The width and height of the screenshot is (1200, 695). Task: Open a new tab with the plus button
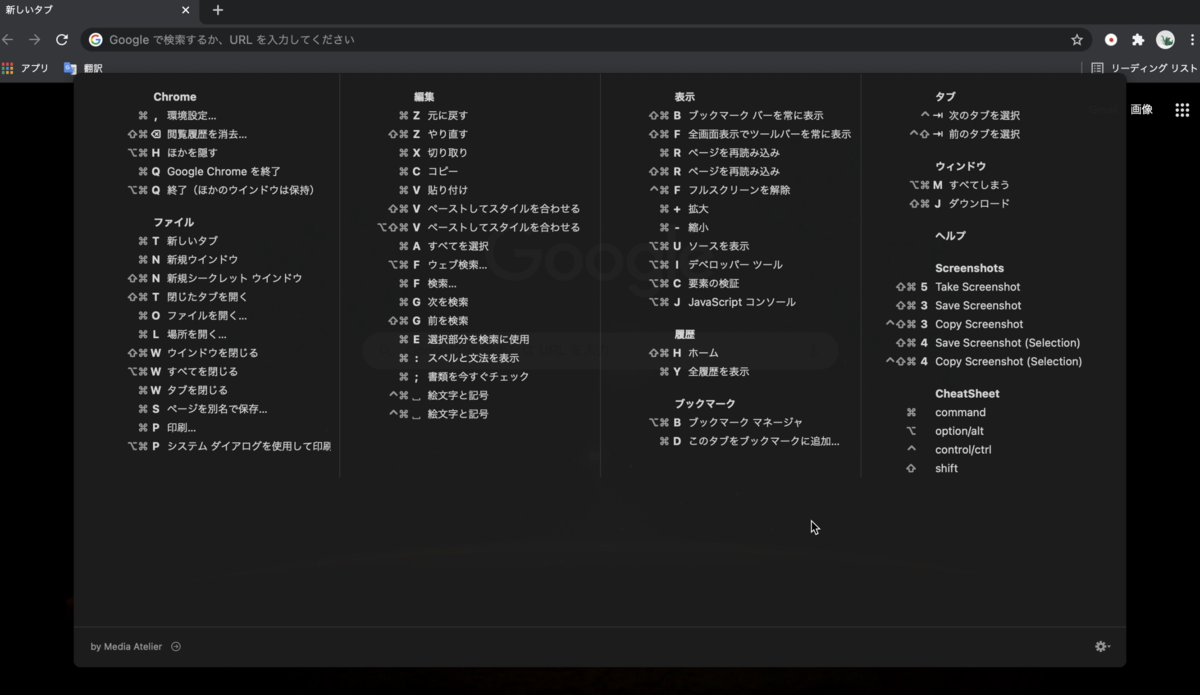pos(218,10)
